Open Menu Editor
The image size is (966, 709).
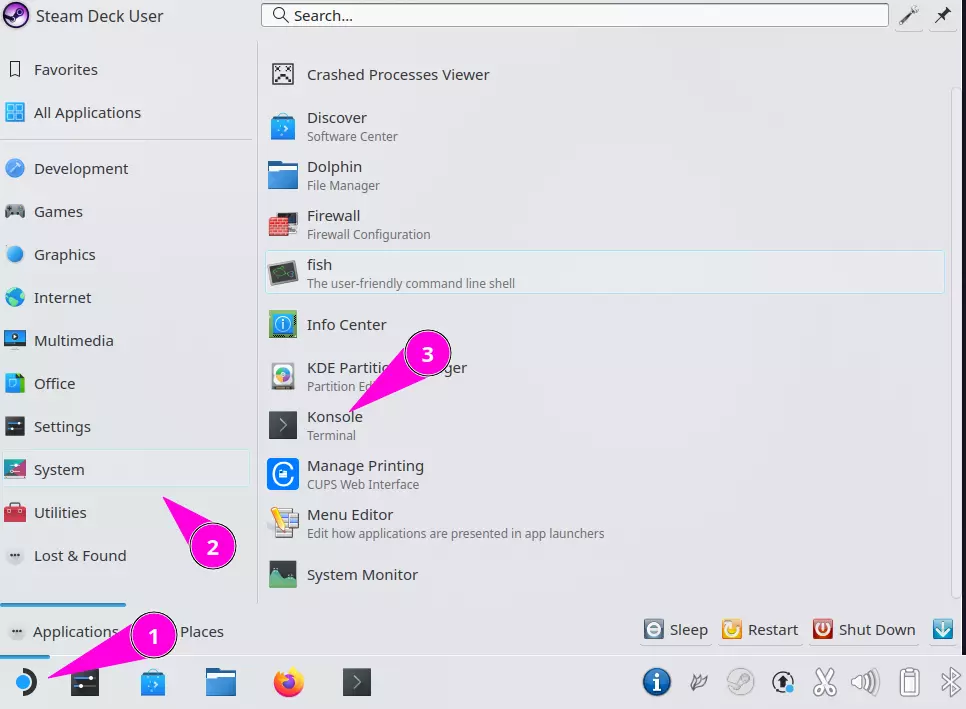tap(604, 524)
